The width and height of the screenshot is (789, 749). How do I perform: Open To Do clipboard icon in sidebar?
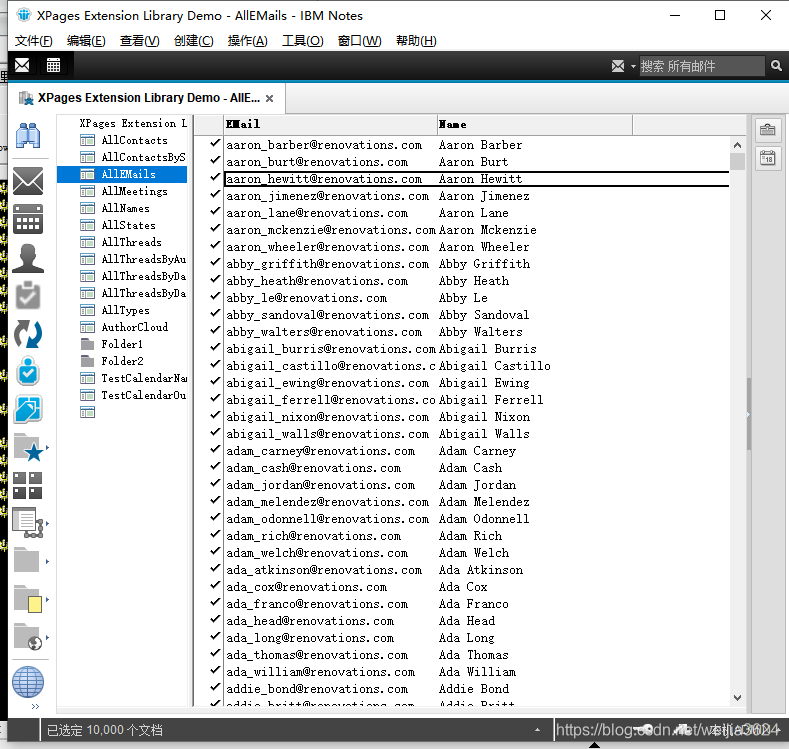28,296
